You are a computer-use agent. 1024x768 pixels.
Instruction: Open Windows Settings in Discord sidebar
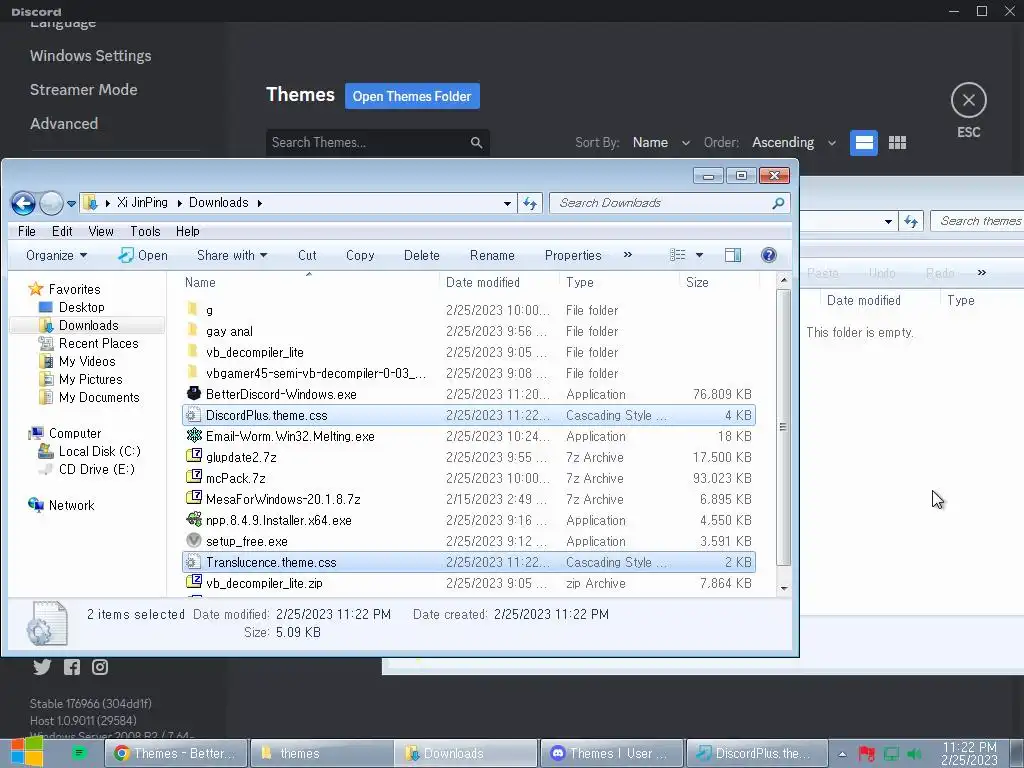click(91, 56)
